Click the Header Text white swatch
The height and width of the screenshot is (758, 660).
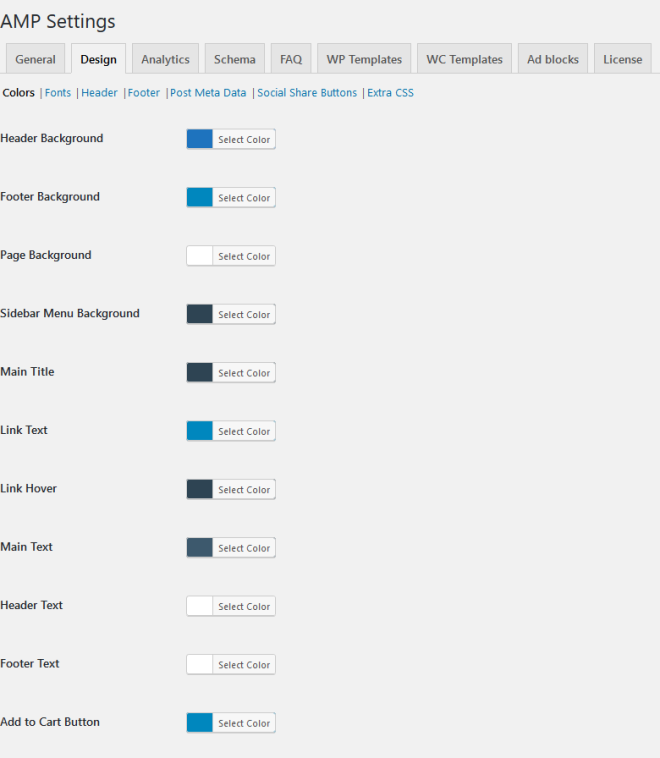200,606
